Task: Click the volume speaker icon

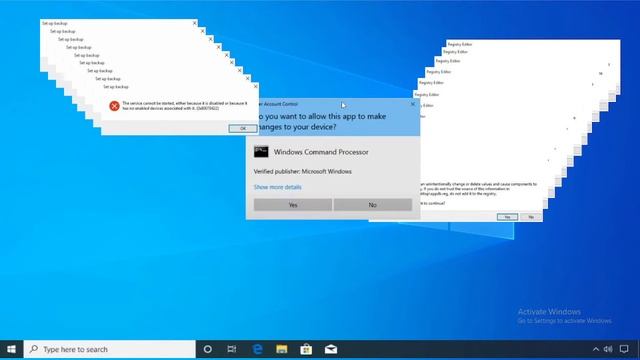Action: tap(608, 349)
